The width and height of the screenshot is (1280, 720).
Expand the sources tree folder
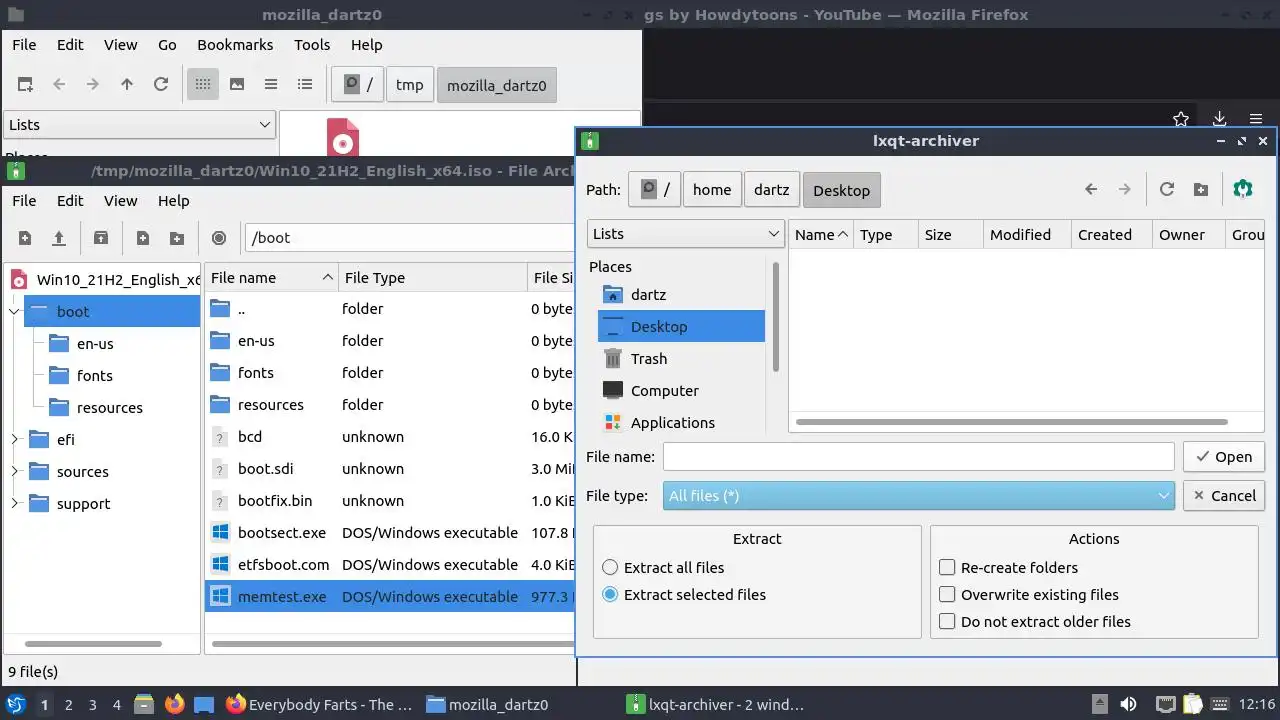(x=15, y=472)
